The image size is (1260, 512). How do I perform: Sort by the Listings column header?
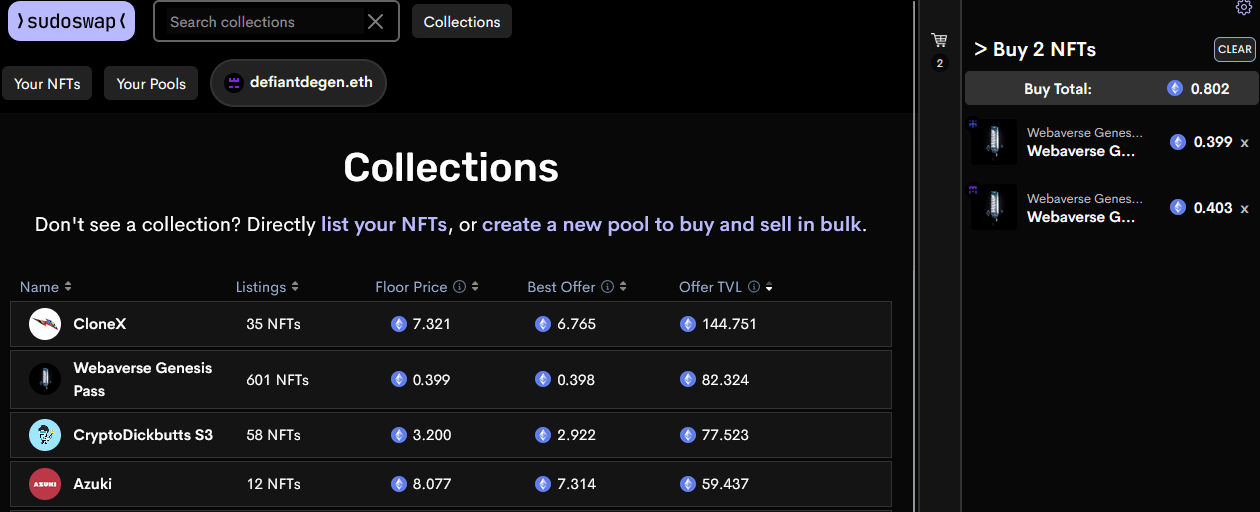(261, 287)
